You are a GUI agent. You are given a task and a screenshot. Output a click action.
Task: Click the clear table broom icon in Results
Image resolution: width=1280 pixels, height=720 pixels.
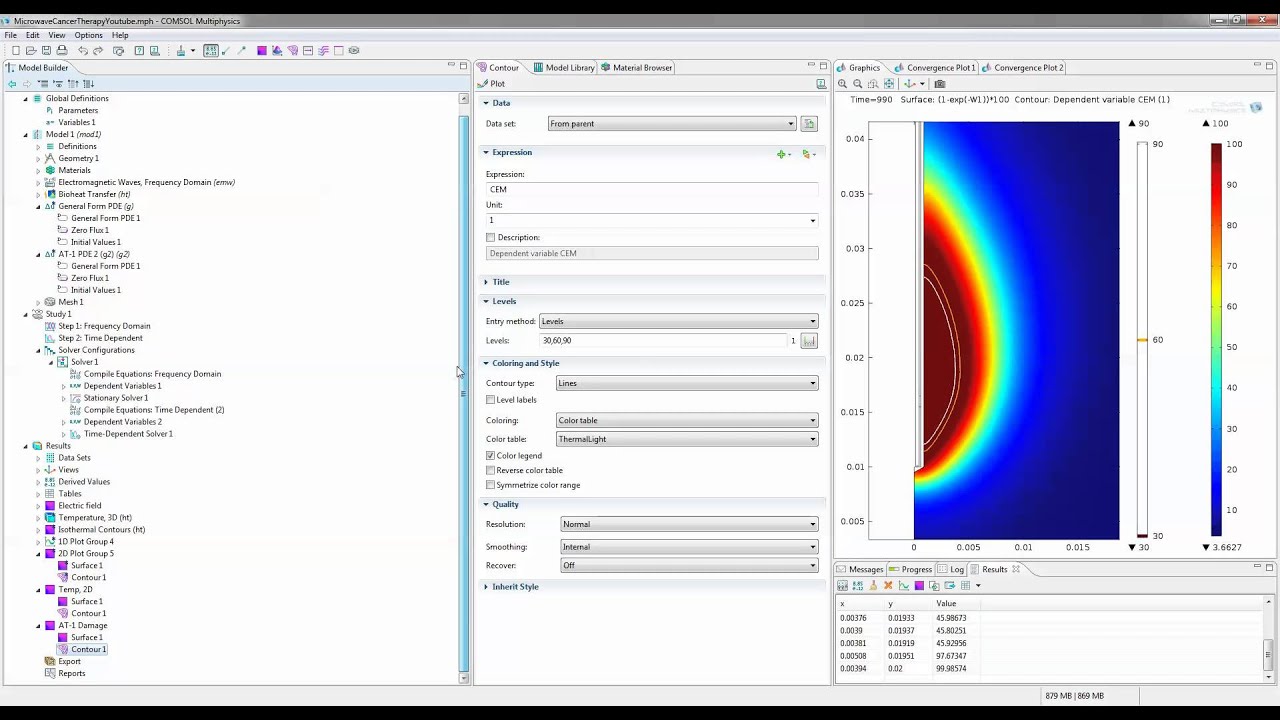coord(873,585)
